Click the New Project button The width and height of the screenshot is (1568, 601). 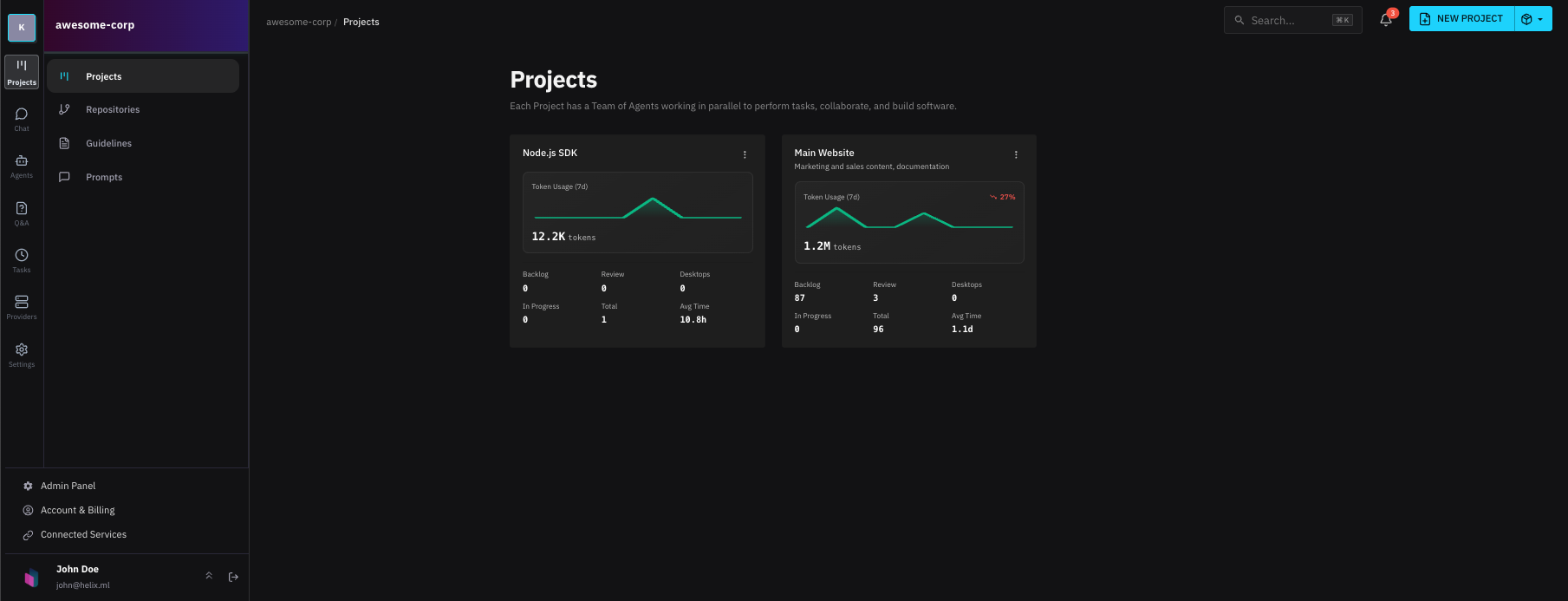coord(1461,19)
